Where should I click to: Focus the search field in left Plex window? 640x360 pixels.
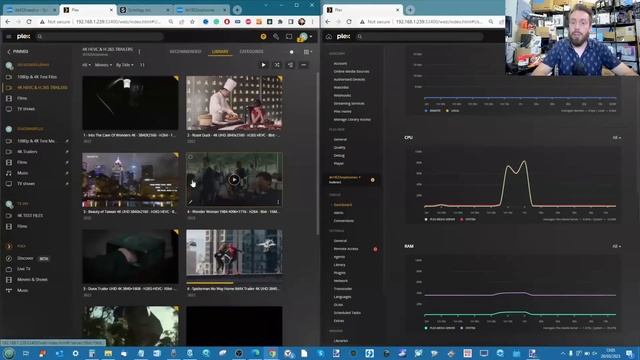100,37
